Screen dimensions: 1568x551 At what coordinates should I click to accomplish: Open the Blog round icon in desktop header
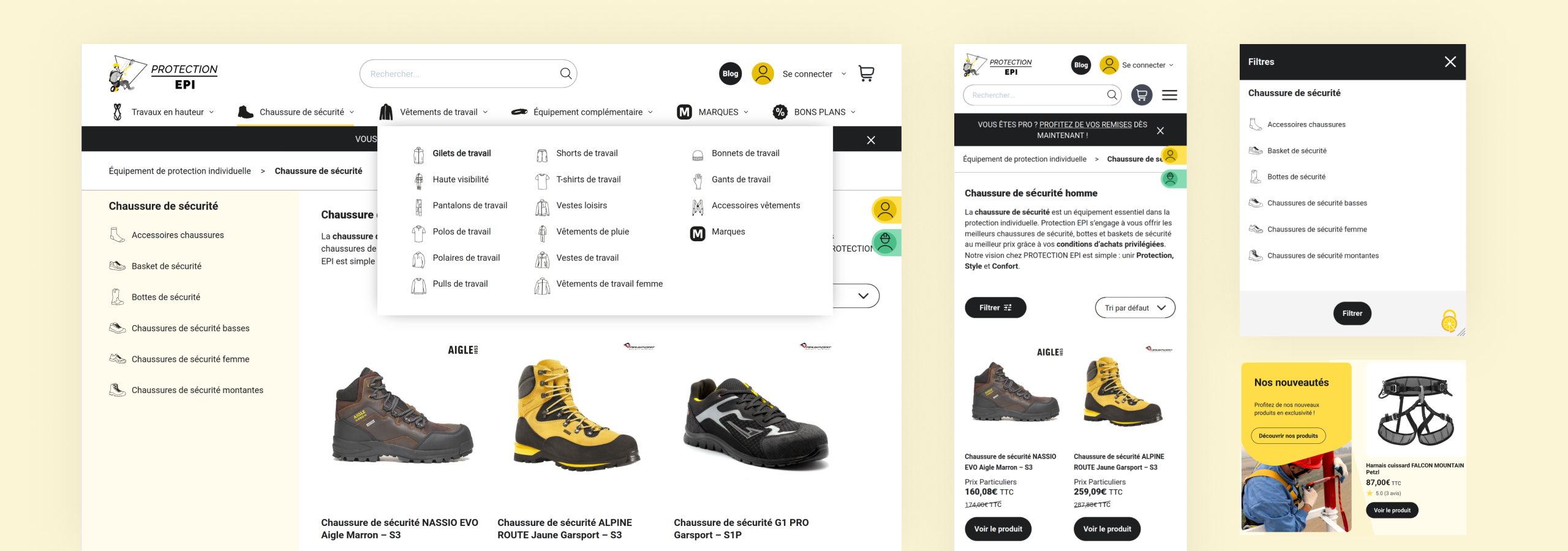730,73
